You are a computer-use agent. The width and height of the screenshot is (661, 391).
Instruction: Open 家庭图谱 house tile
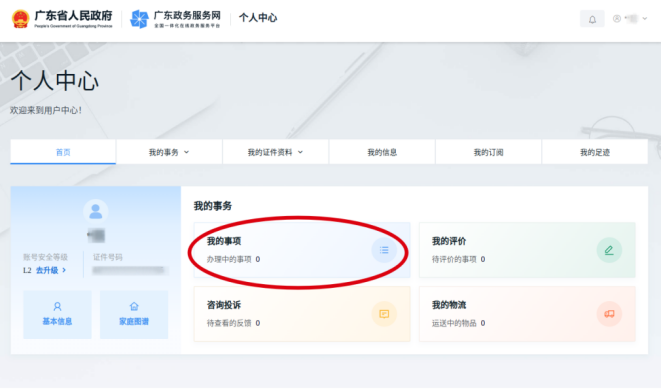pyautogui.click(x=134, y=314)
